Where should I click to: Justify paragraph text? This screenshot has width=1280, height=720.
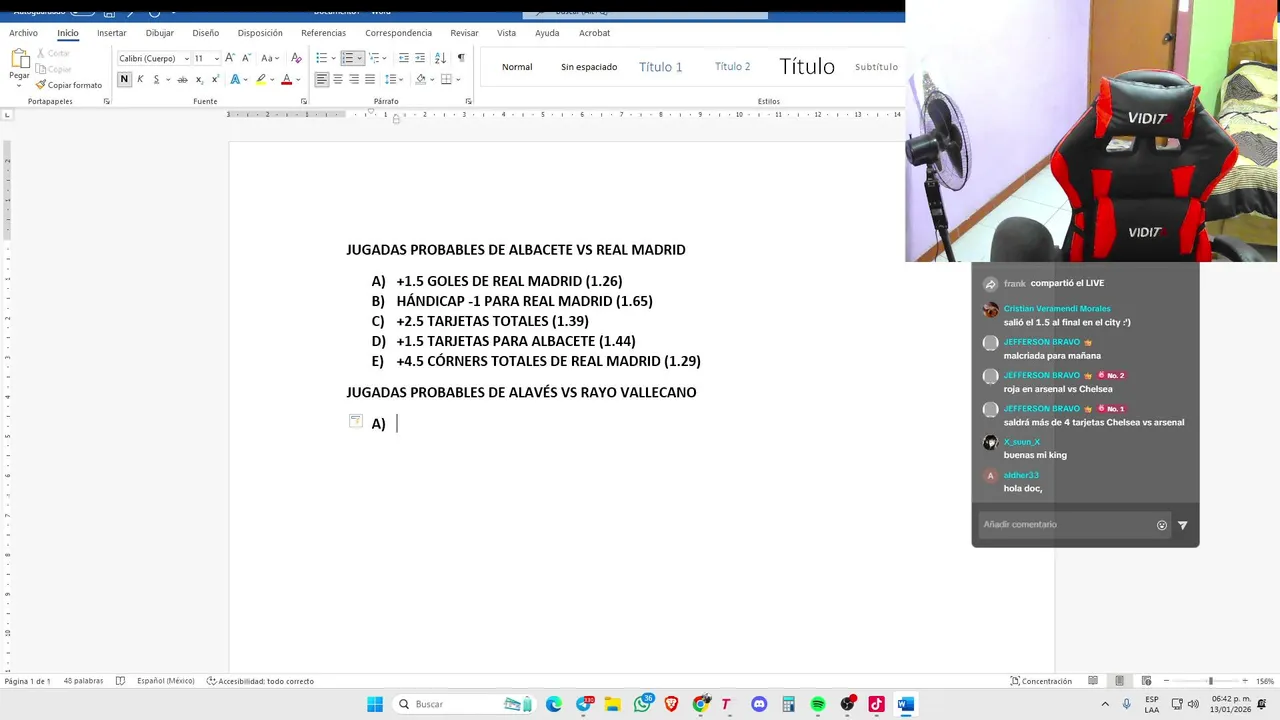click(370, 79)
